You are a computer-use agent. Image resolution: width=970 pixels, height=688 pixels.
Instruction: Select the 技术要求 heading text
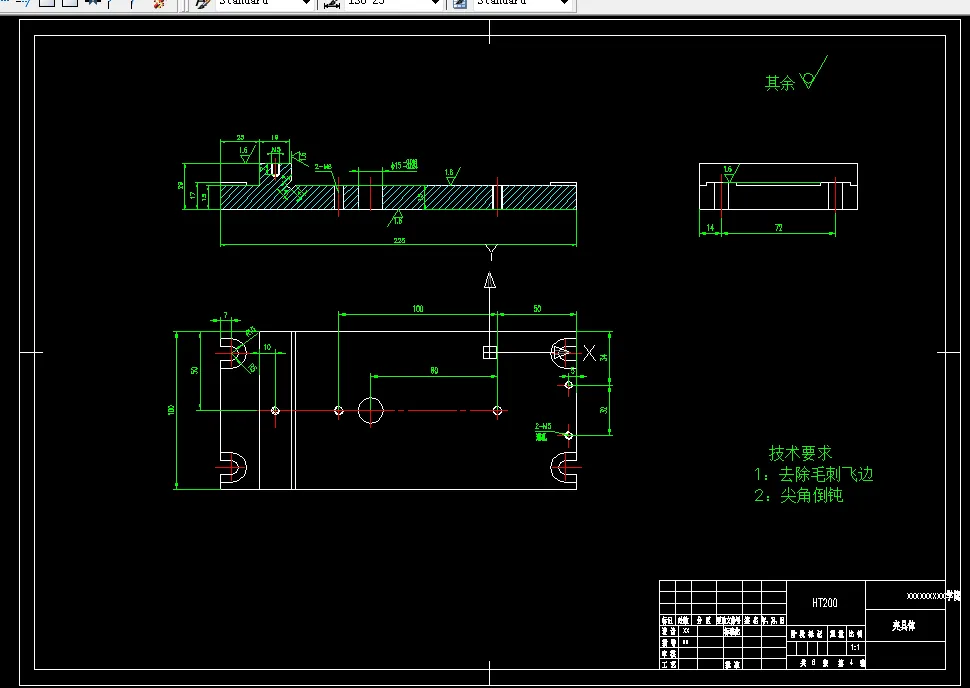click(x=800, y=453)
